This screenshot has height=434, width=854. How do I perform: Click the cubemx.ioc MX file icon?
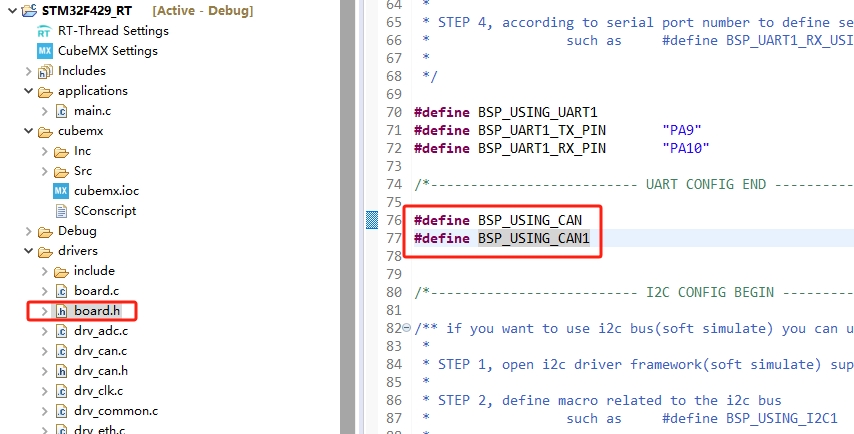[61, 191]
